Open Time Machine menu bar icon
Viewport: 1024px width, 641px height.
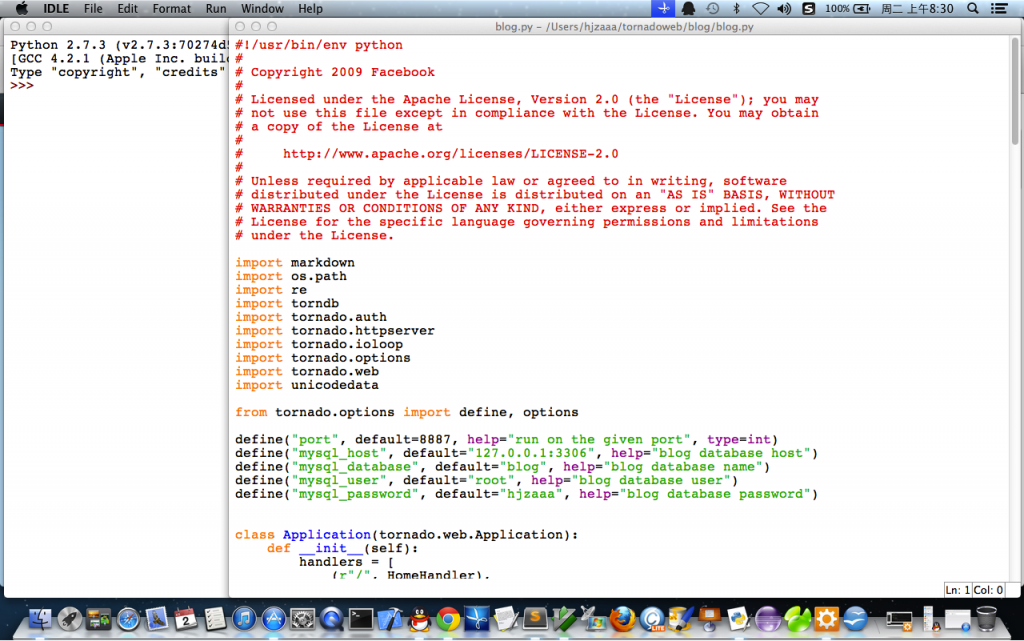point(712,8)
